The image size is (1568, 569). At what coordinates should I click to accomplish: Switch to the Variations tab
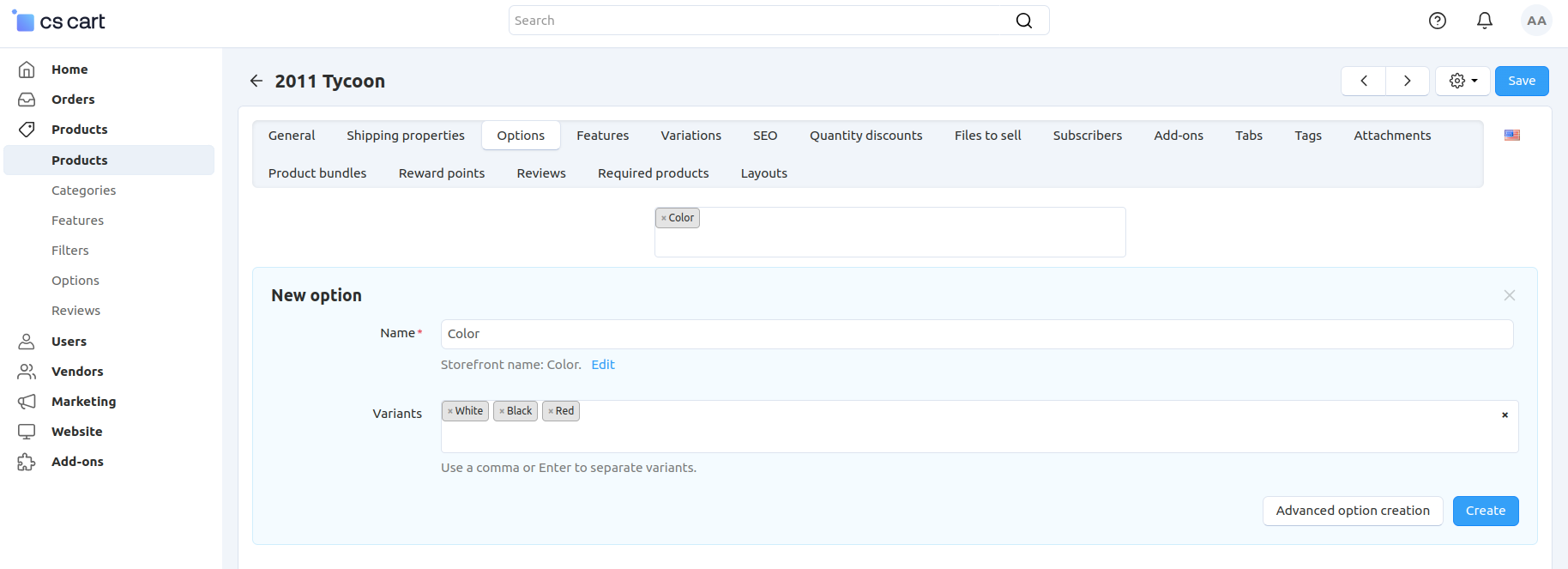[x=691, y=136]
